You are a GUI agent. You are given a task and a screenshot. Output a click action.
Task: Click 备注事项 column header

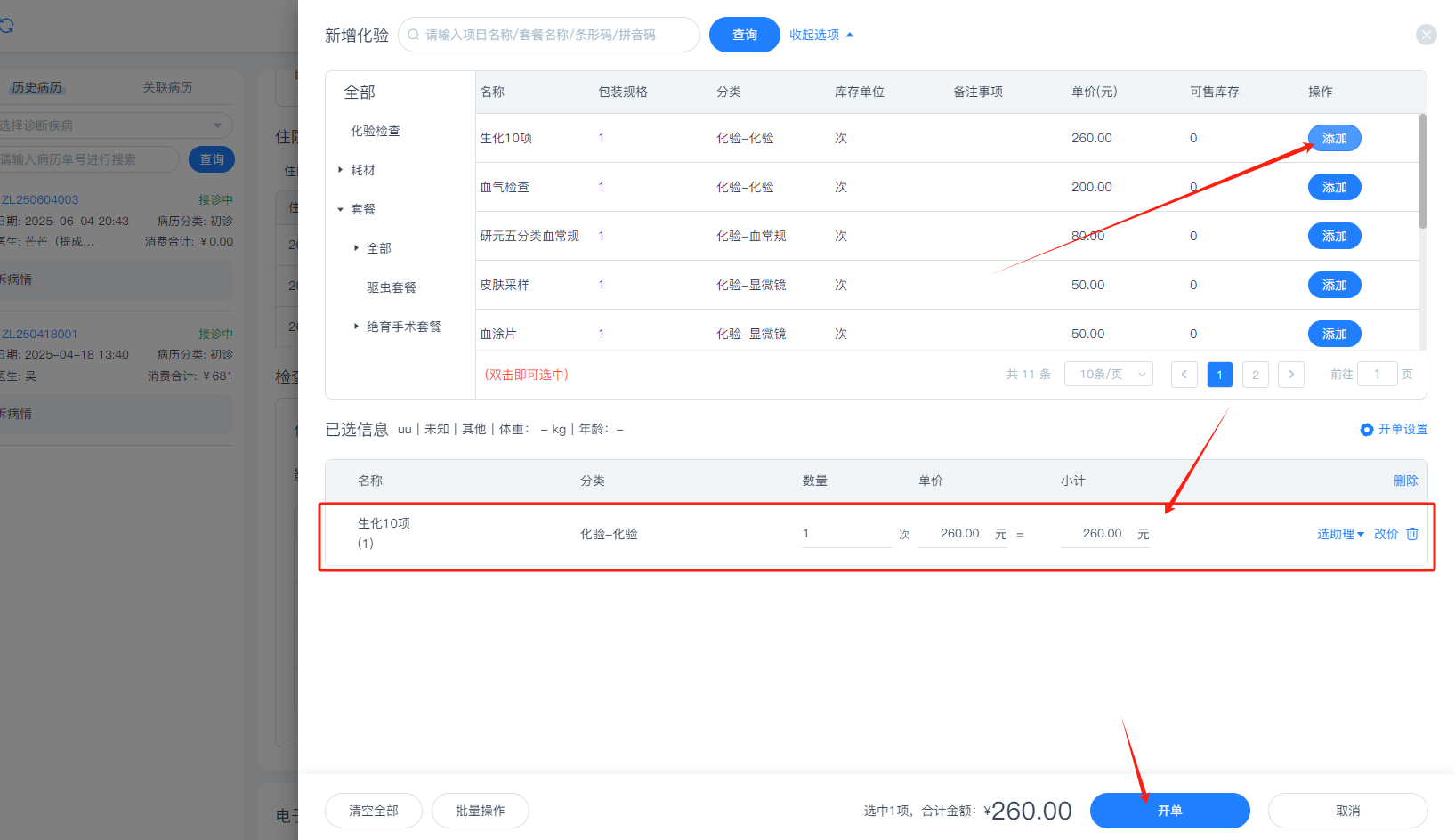978,92
